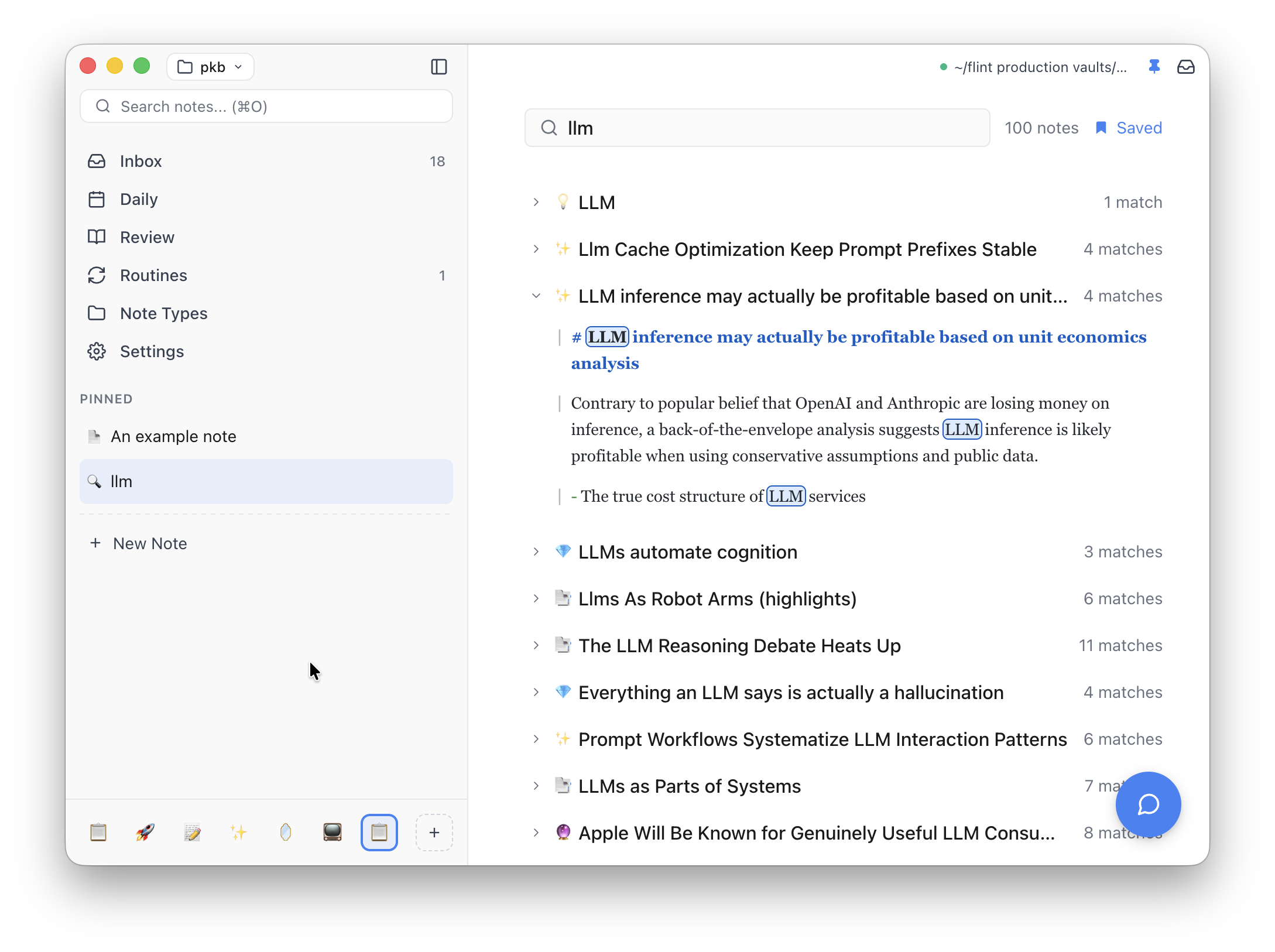
Task: Go to Settings from the sidebar
Action: [152, 351]
